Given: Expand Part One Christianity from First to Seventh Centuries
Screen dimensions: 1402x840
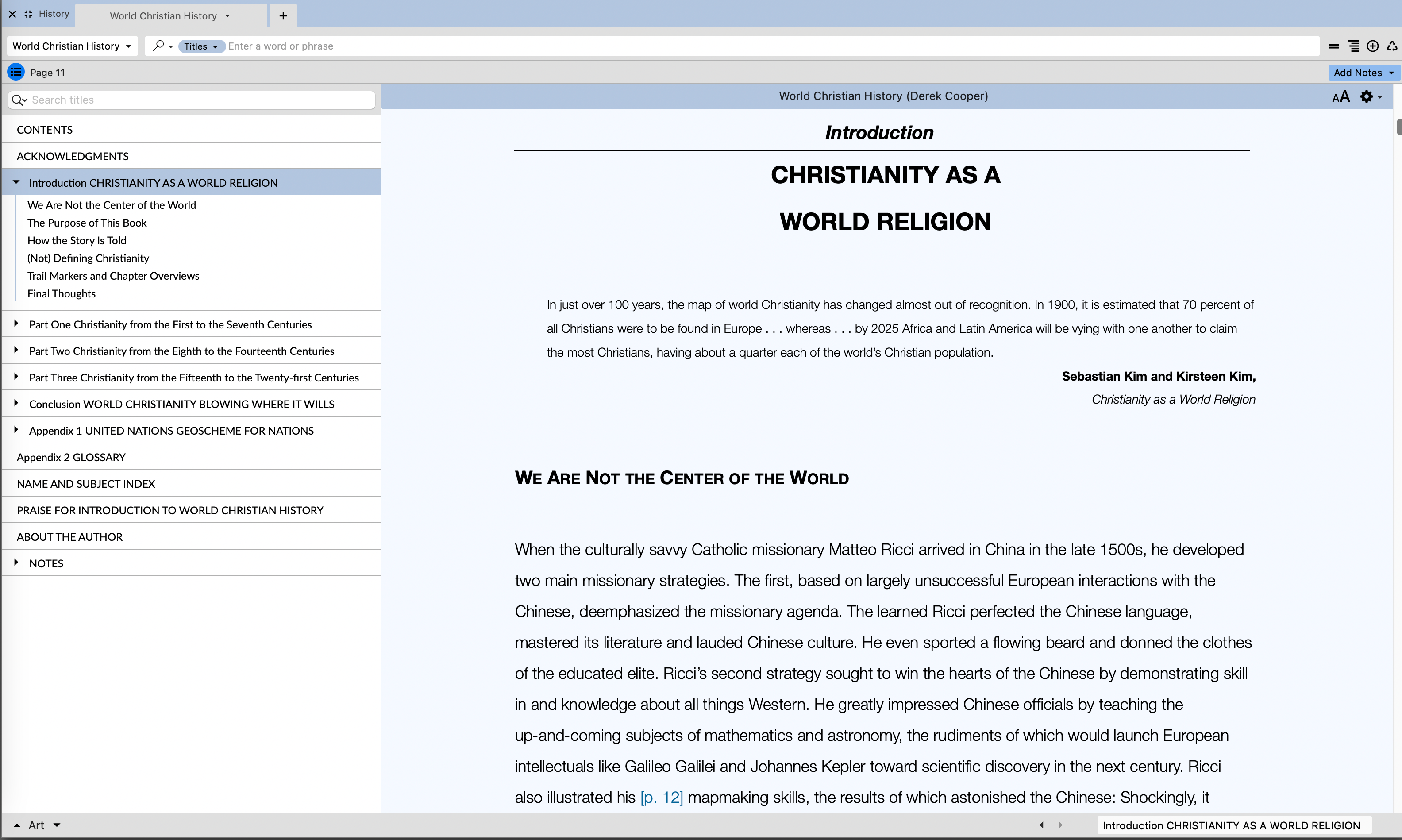Looking at the screenshot, I should tap(16, 324).
